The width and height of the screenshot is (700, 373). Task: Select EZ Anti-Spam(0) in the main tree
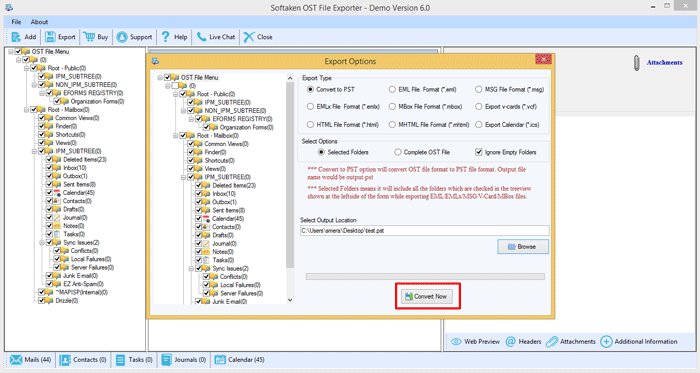tap(83, 284)
